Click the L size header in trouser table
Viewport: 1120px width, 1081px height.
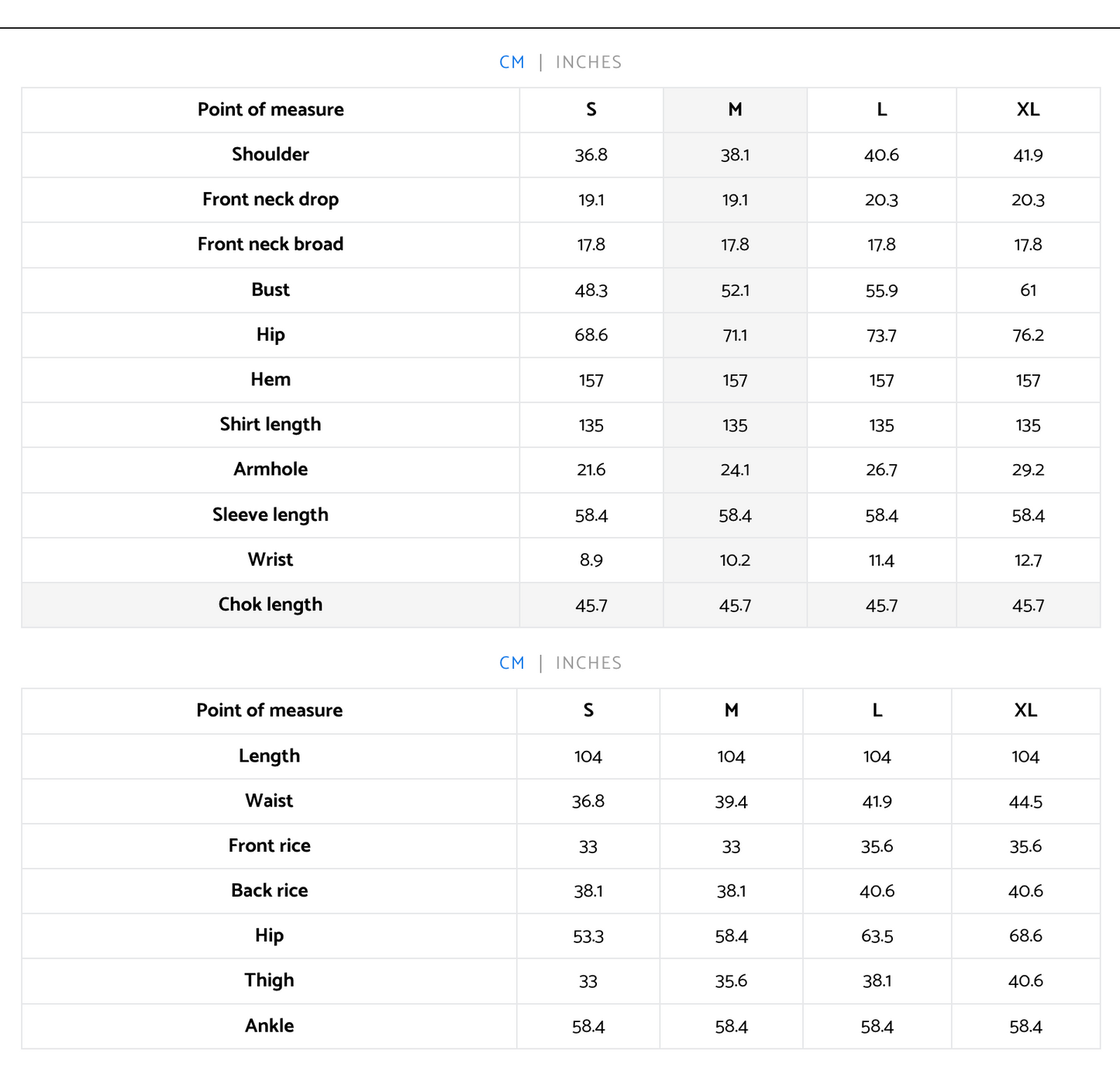point(877,710)
